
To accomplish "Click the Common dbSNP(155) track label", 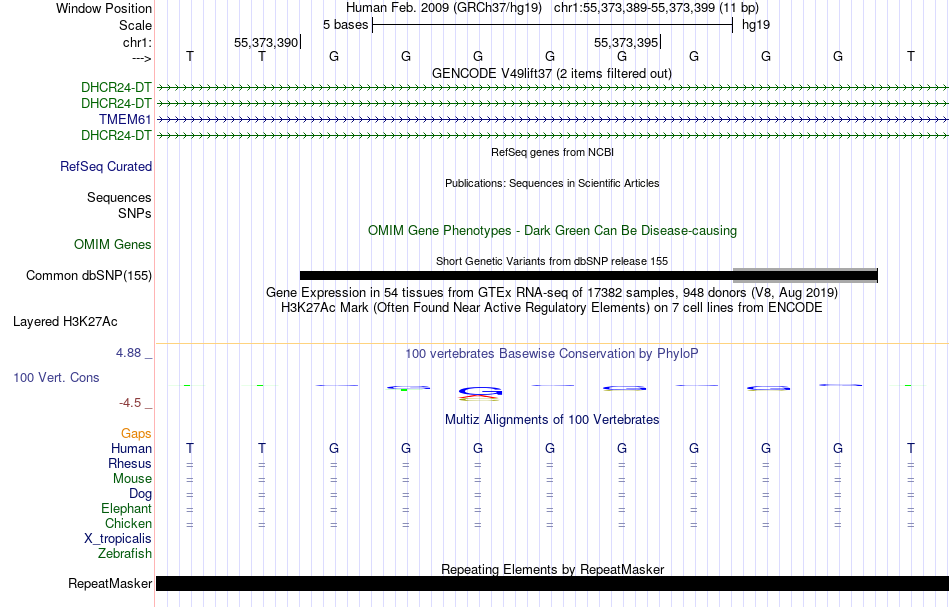I will [89, 276].
